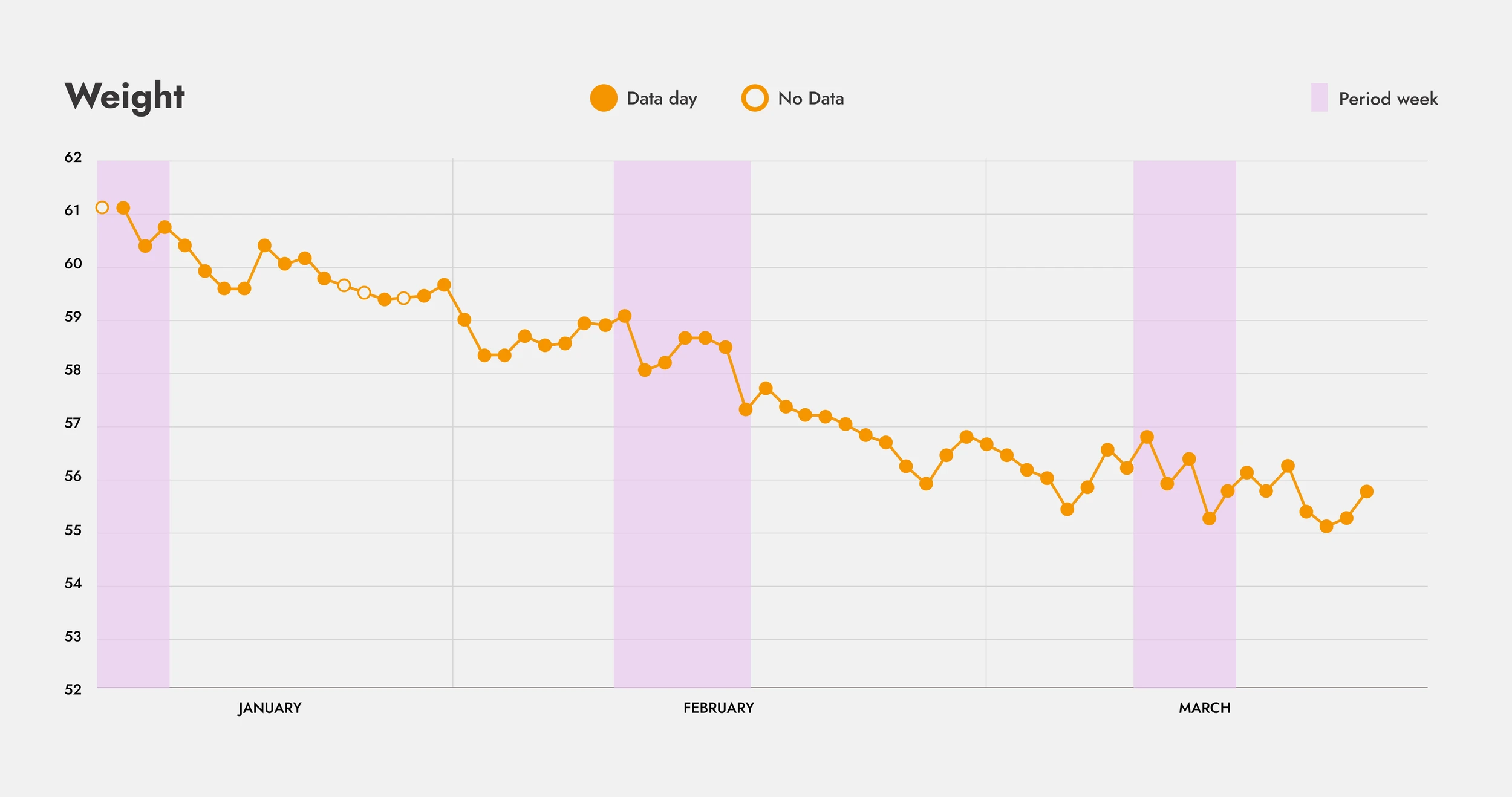
Task: Click the March period week shaded band
Action: point(1184,424)
